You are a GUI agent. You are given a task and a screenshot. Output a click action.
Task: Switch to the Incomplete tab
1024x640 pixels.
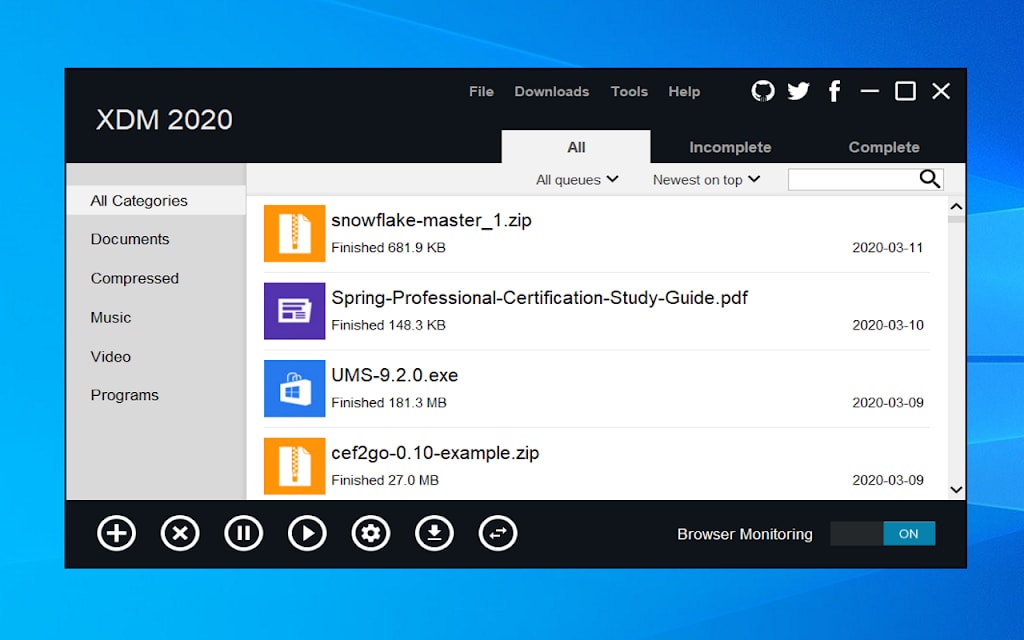[730, 146]
